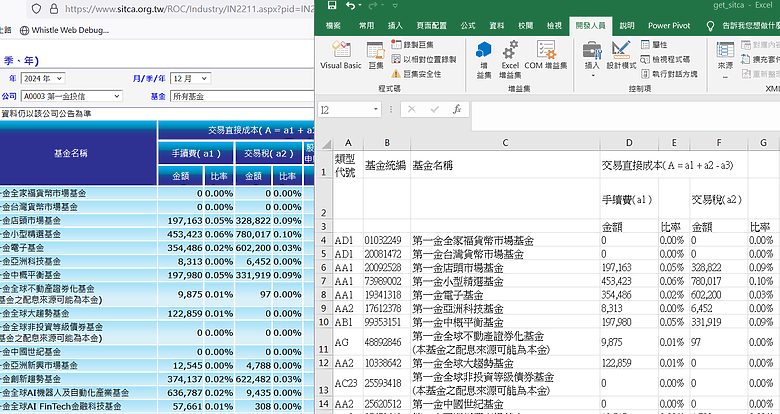Click the browser shield tracking icon
The height and width of the screenshot is (414, 780).
(x=36, y=9)
